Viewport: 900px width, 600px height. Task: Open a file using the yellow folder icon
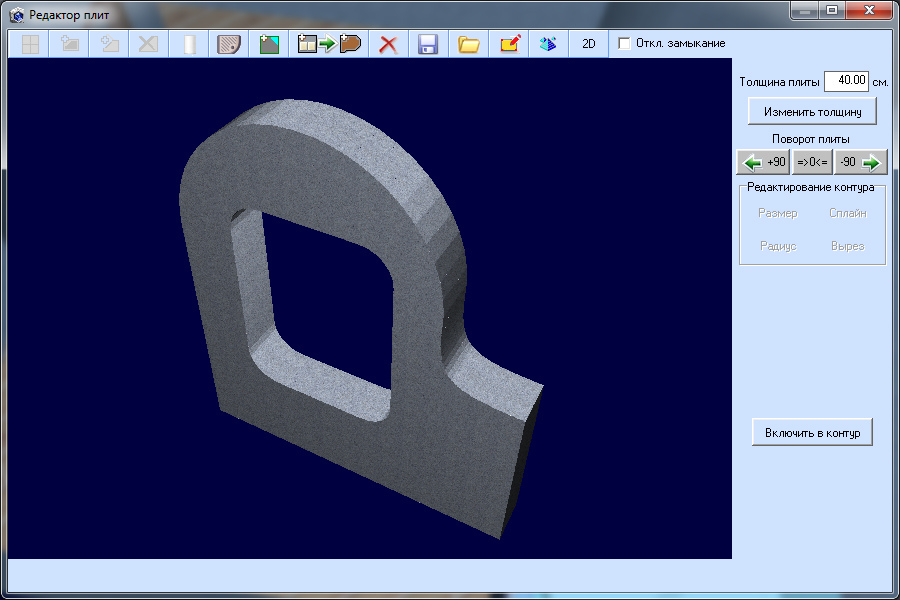pos(468,44)
